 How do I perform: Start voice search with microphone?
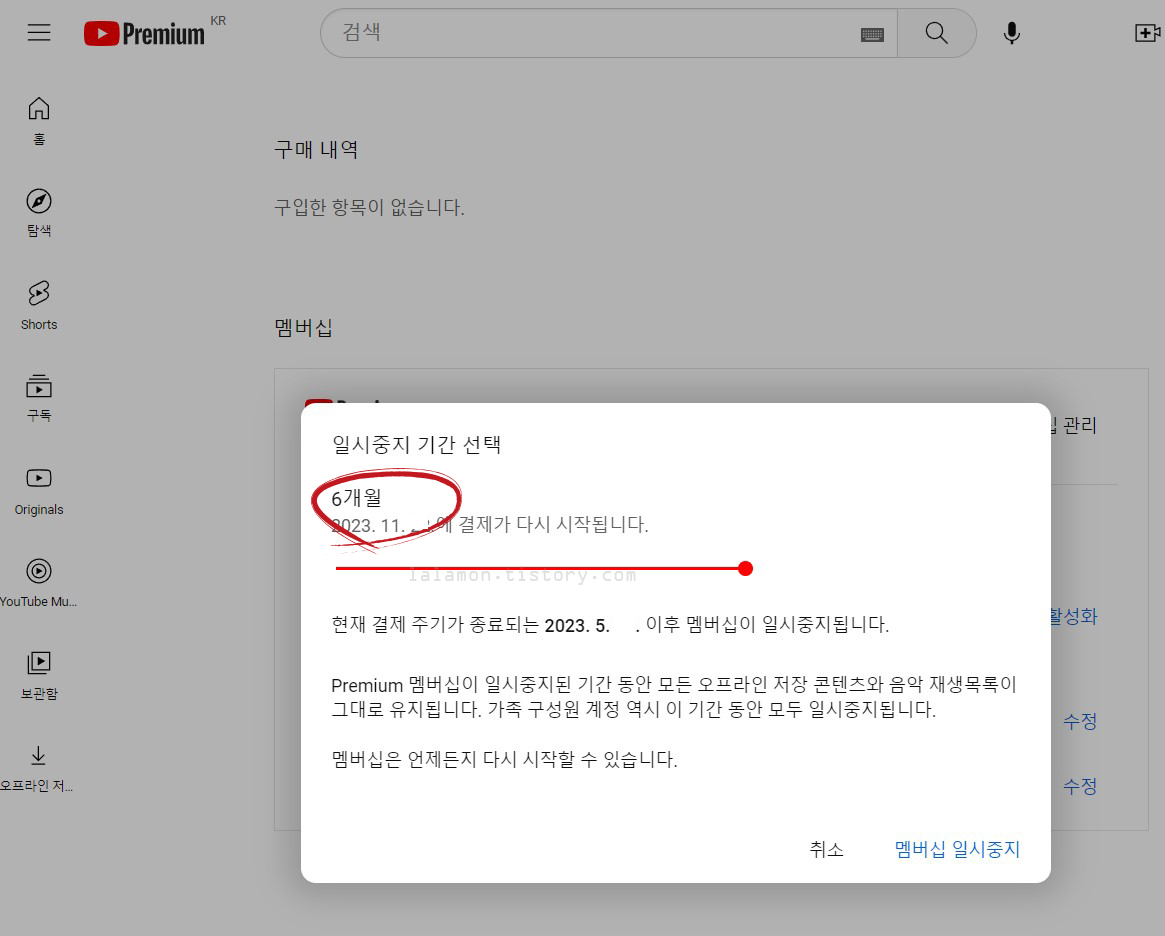point(1011,33)
